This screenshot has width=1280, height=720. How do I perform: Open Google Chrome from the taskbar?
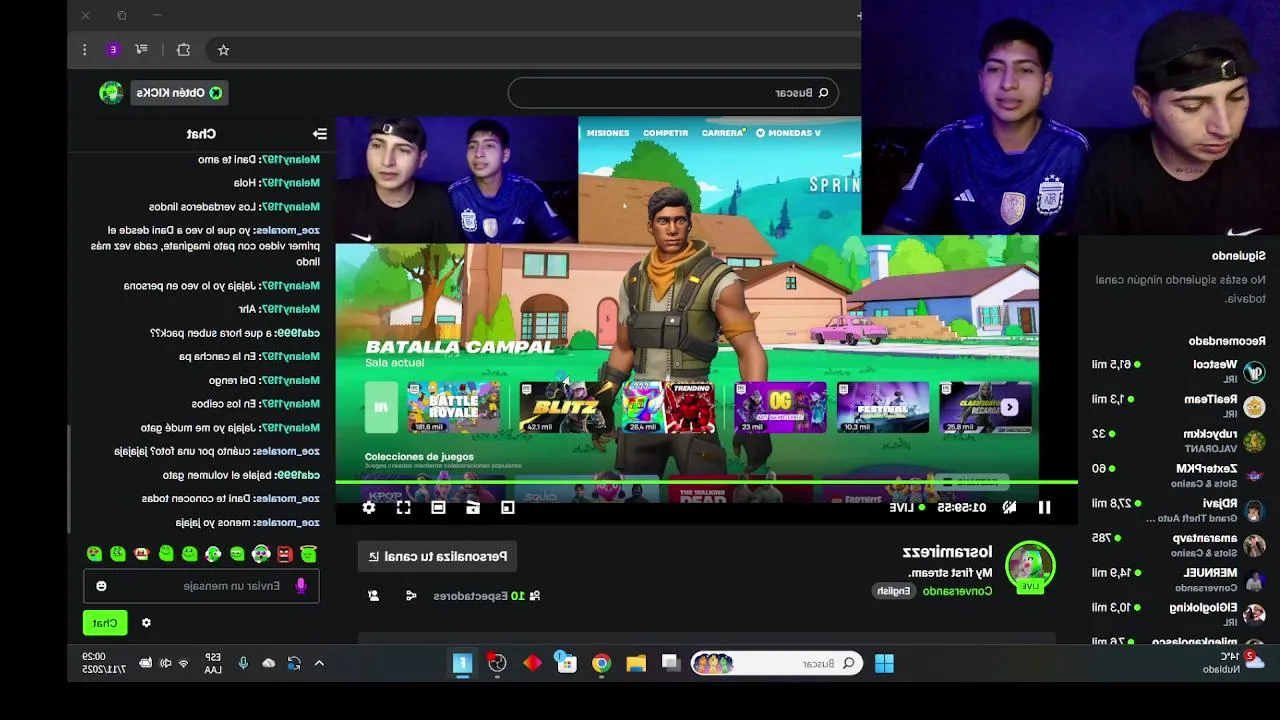601,663
